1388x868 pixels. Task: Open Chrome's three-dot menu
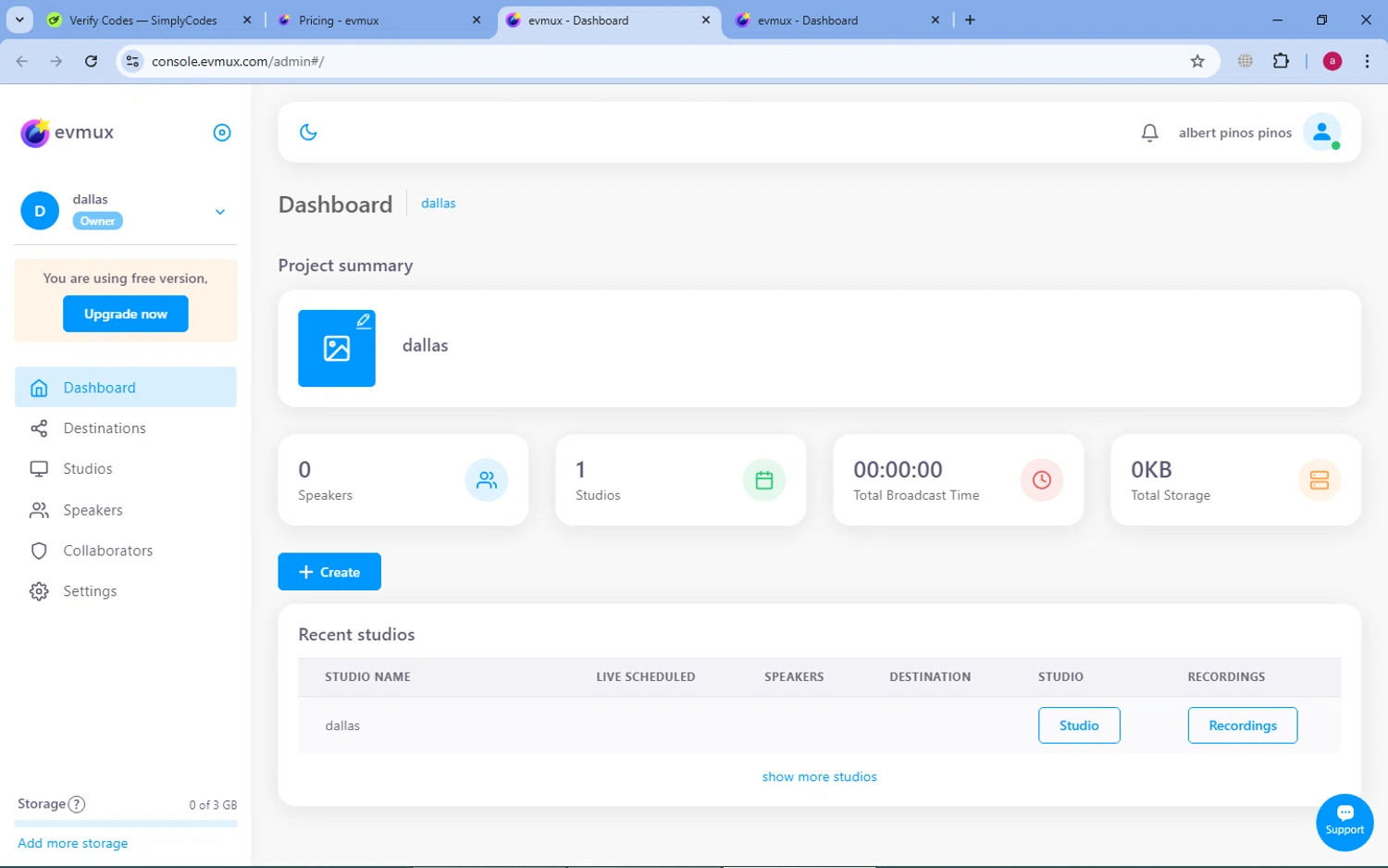[x=1367, y=61]
